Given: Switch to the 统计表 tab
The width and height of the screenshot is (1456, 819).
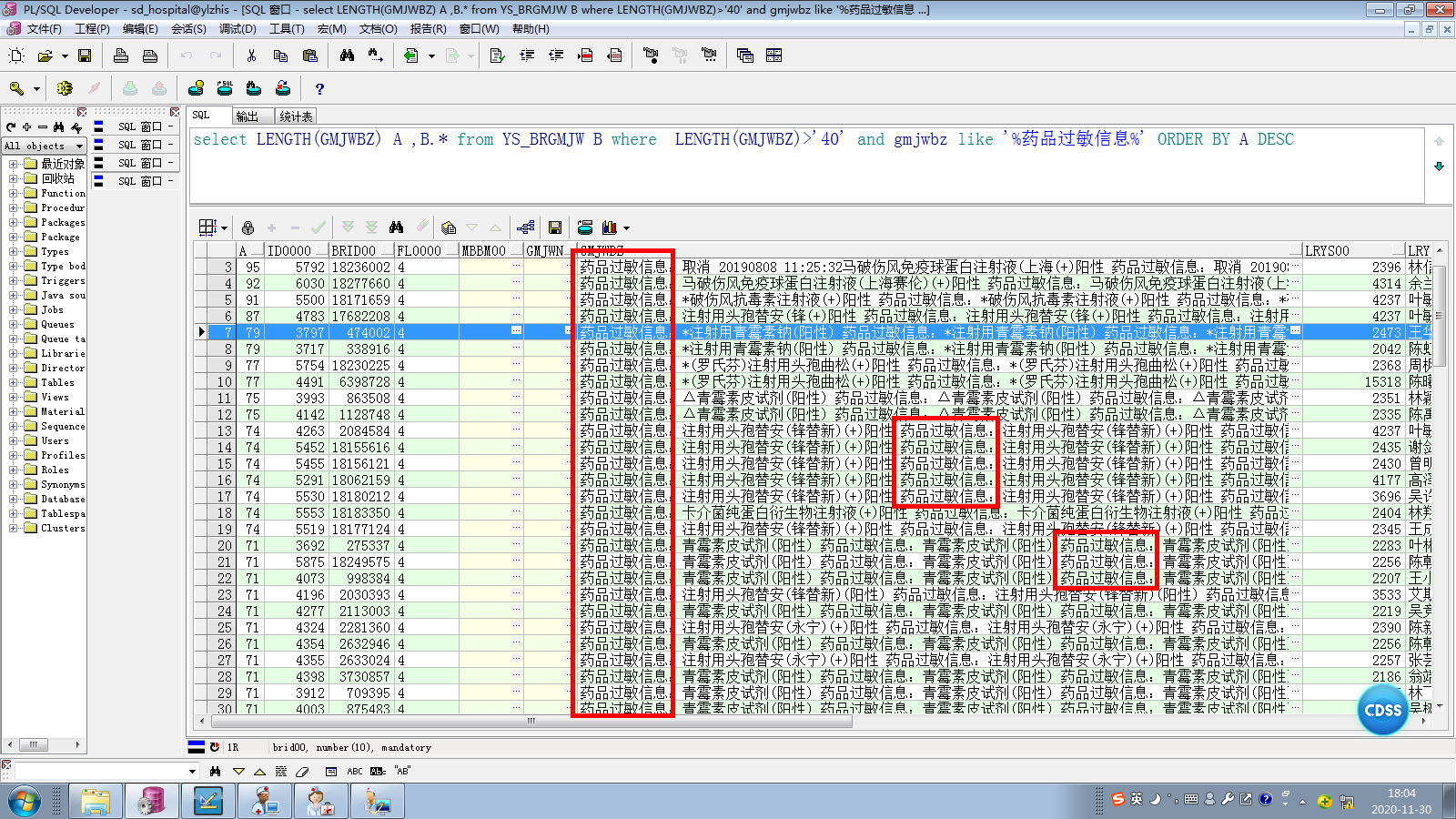Looking at the screenshot, I should pos(296,116).
